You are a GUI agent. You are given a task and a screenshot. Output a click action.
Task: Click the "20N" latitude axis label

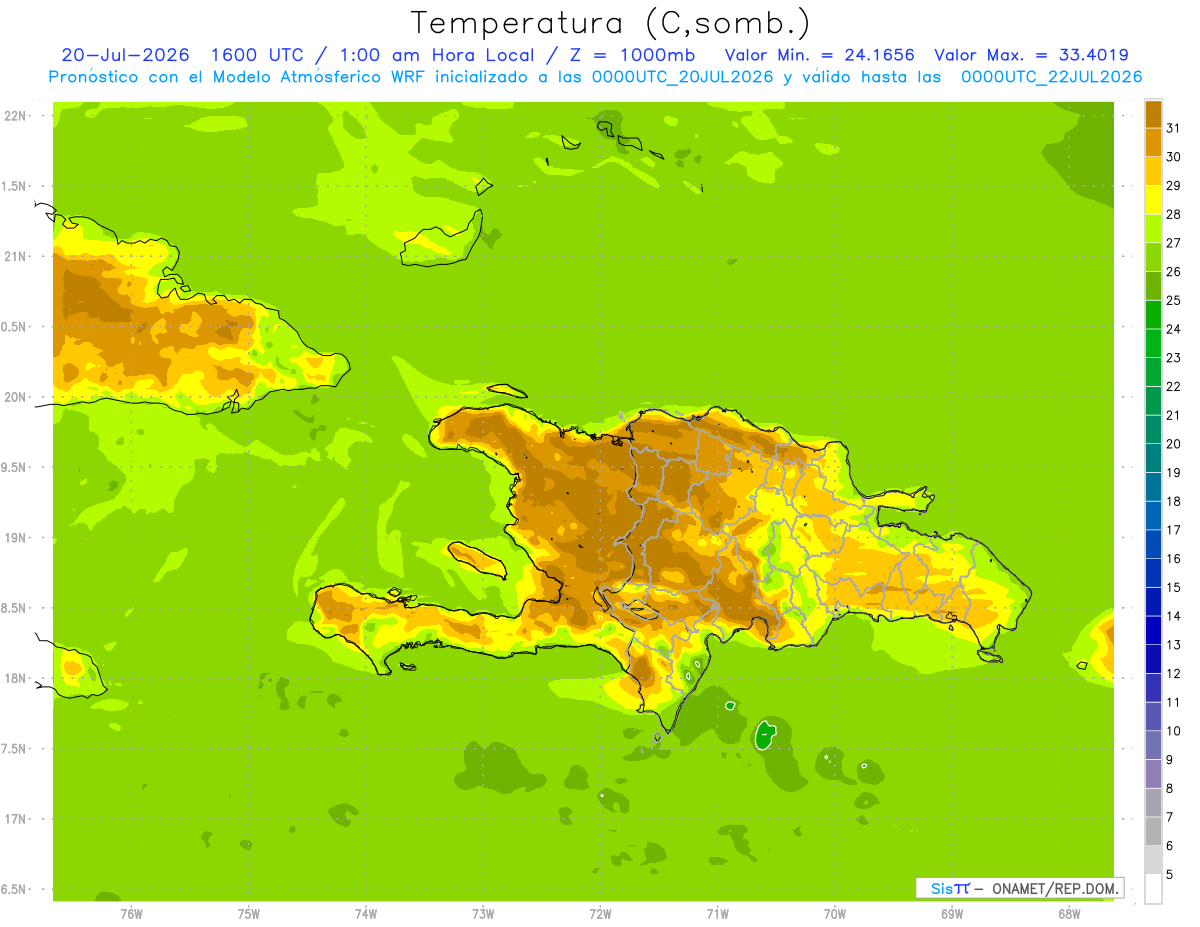(14, 397)
